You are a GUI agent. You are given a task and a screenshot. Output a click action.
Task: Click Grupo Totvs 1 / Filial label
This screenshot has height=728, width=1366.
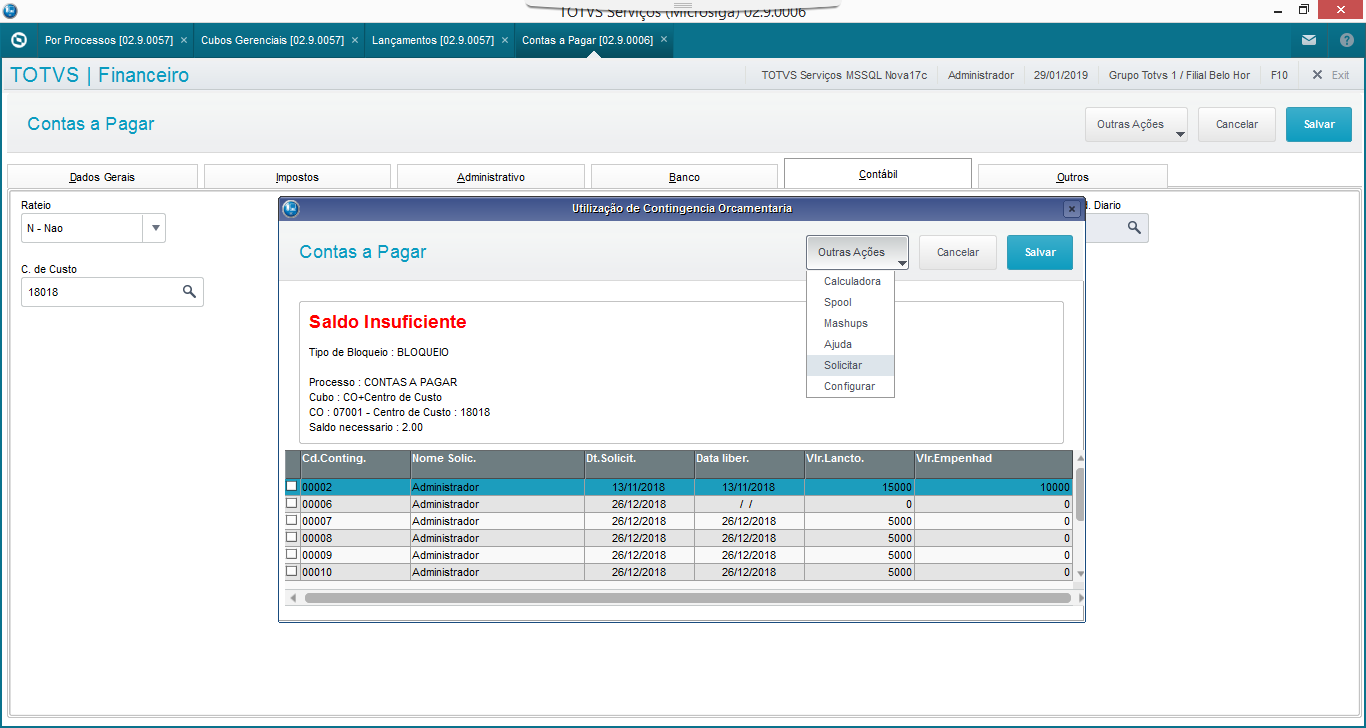click(x=1178, y=75)
